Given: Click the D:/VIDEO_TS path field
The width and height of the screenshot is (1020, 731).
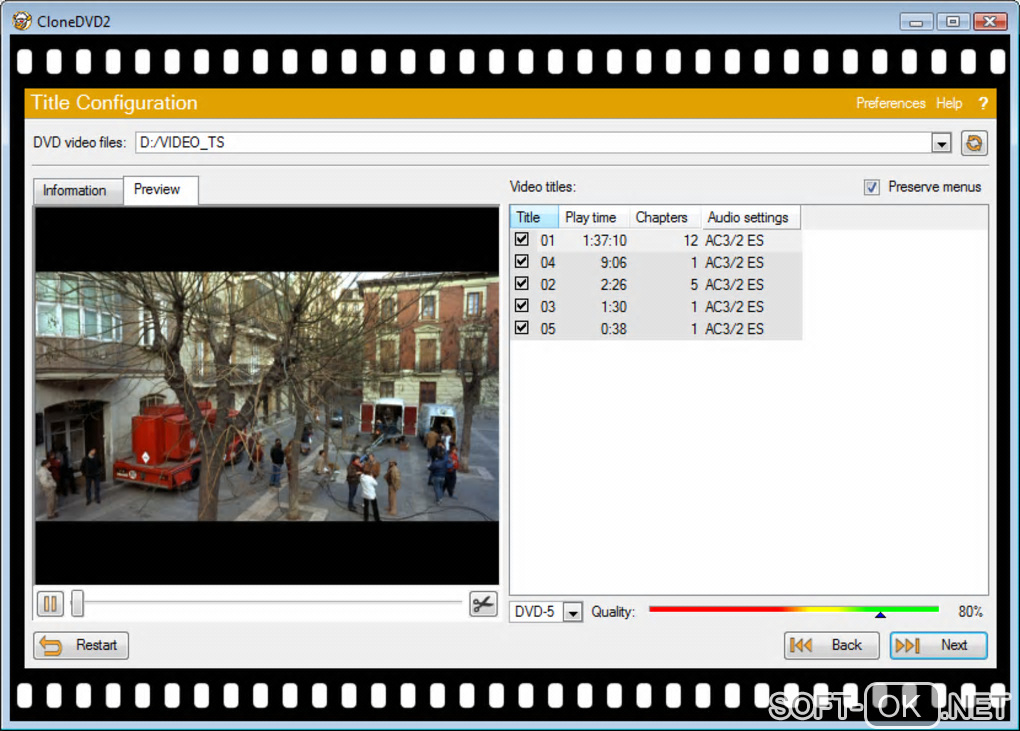Looking at the screenshot, I should click(x=533, y=143).
